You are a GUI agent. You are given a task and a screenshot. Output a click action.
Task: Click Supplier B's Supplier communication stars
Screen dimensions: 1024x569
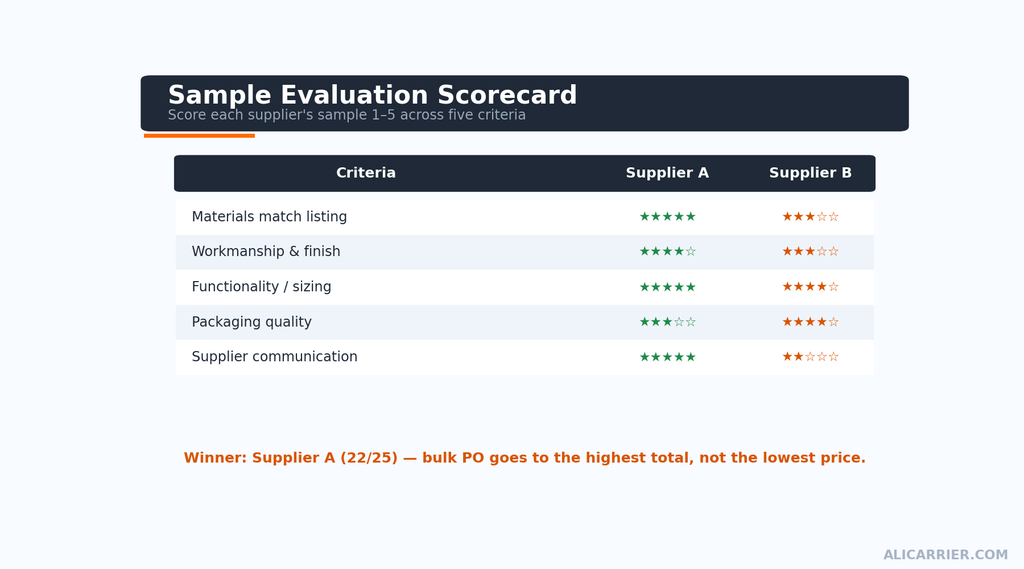[810, 357]
